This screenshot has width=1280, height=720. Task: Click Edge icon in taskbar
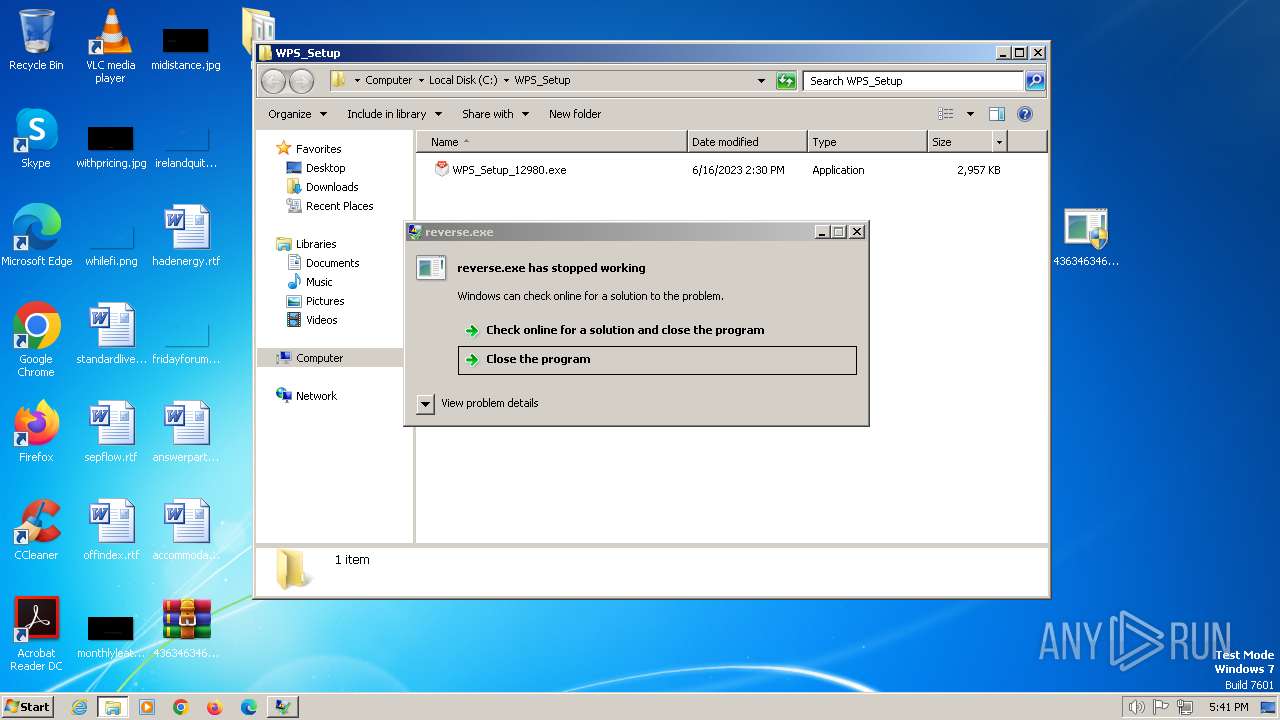tap(249, 707)
